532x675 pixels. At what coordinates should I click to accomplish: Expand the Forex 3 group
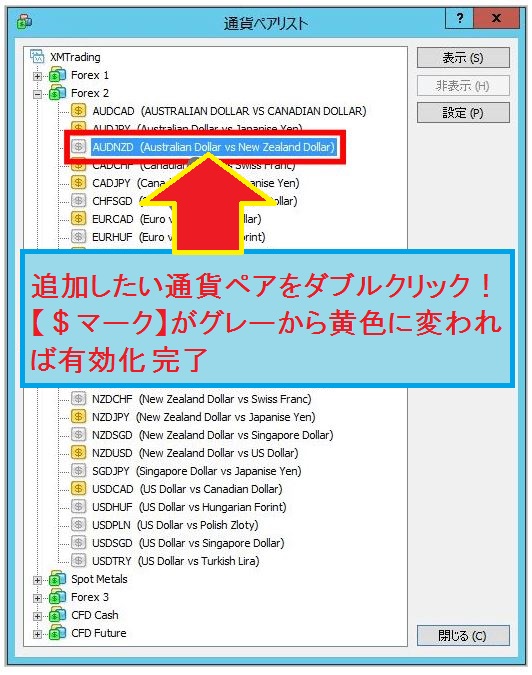click(37, 598)
